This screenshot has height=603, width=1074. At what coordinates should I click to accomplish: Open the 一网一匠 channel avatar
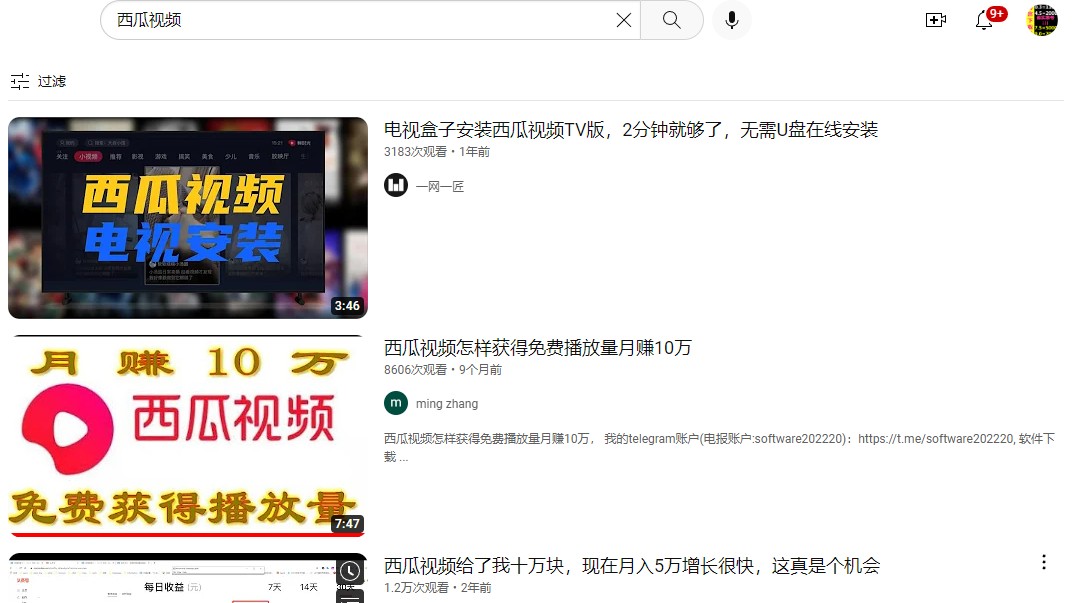tap(396, 185)
